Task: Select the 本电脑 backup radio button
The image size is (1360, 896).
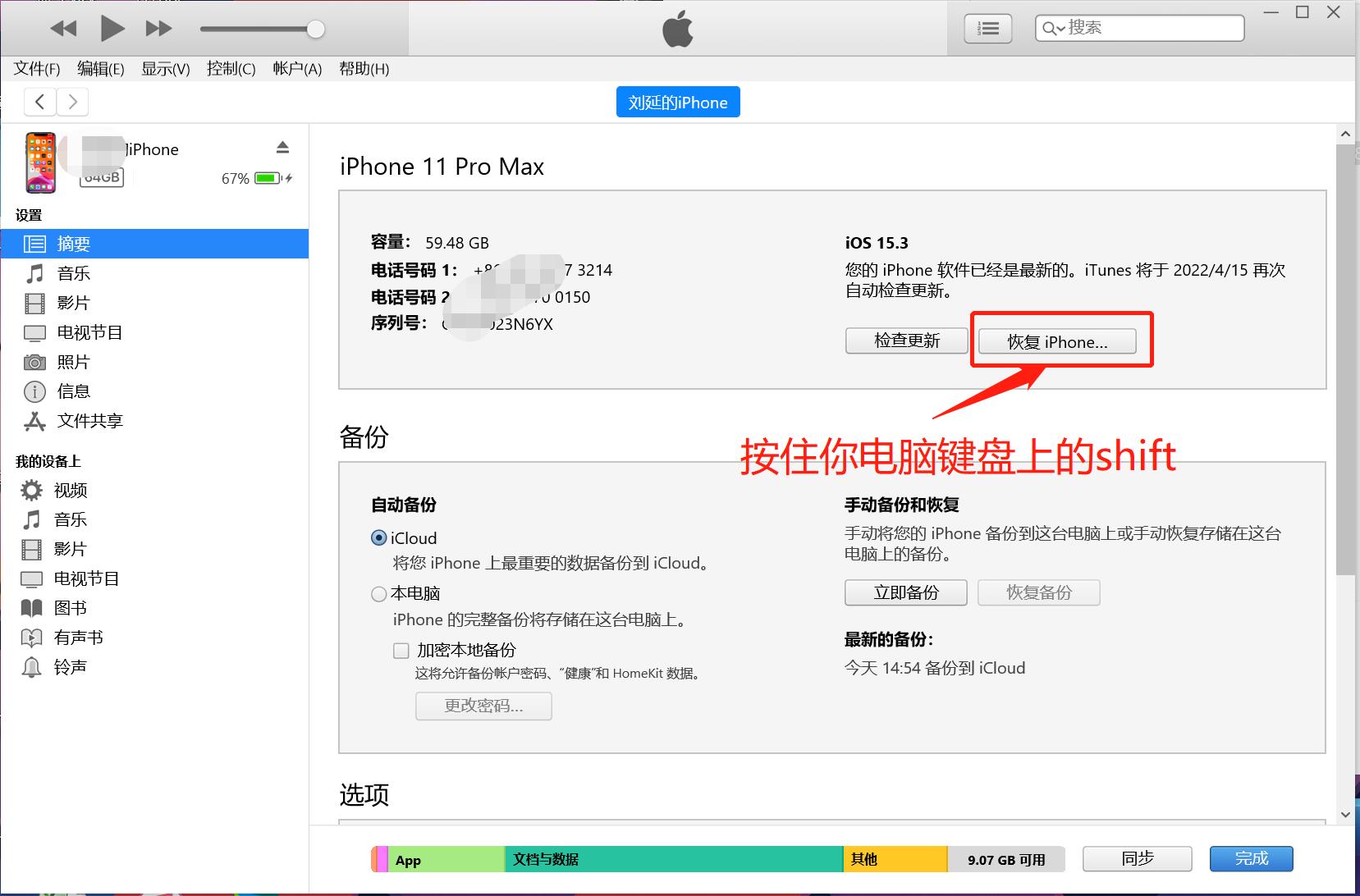Action: tap(379, 593)
